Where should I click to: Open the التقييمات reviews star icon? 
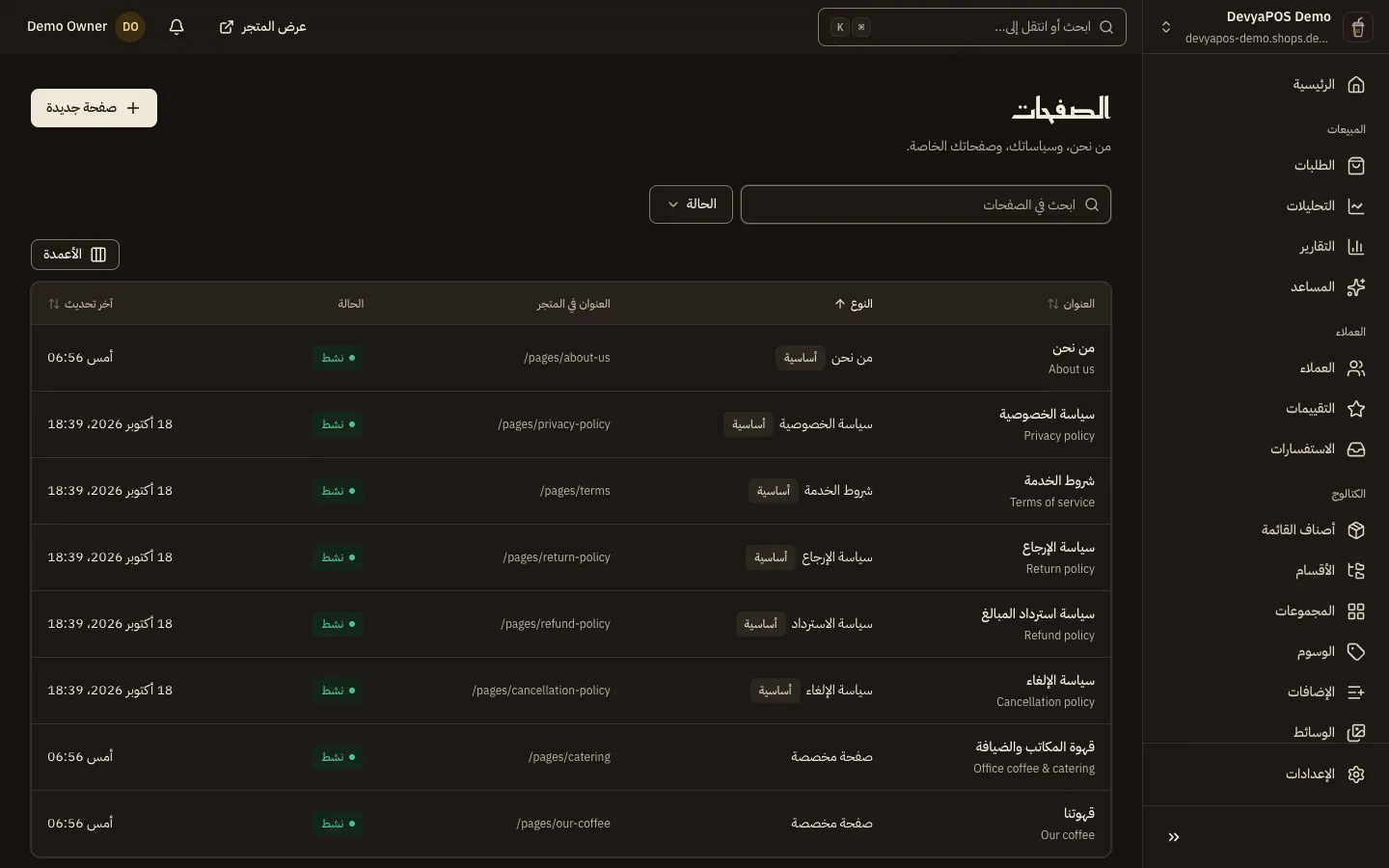point(1355,409)
